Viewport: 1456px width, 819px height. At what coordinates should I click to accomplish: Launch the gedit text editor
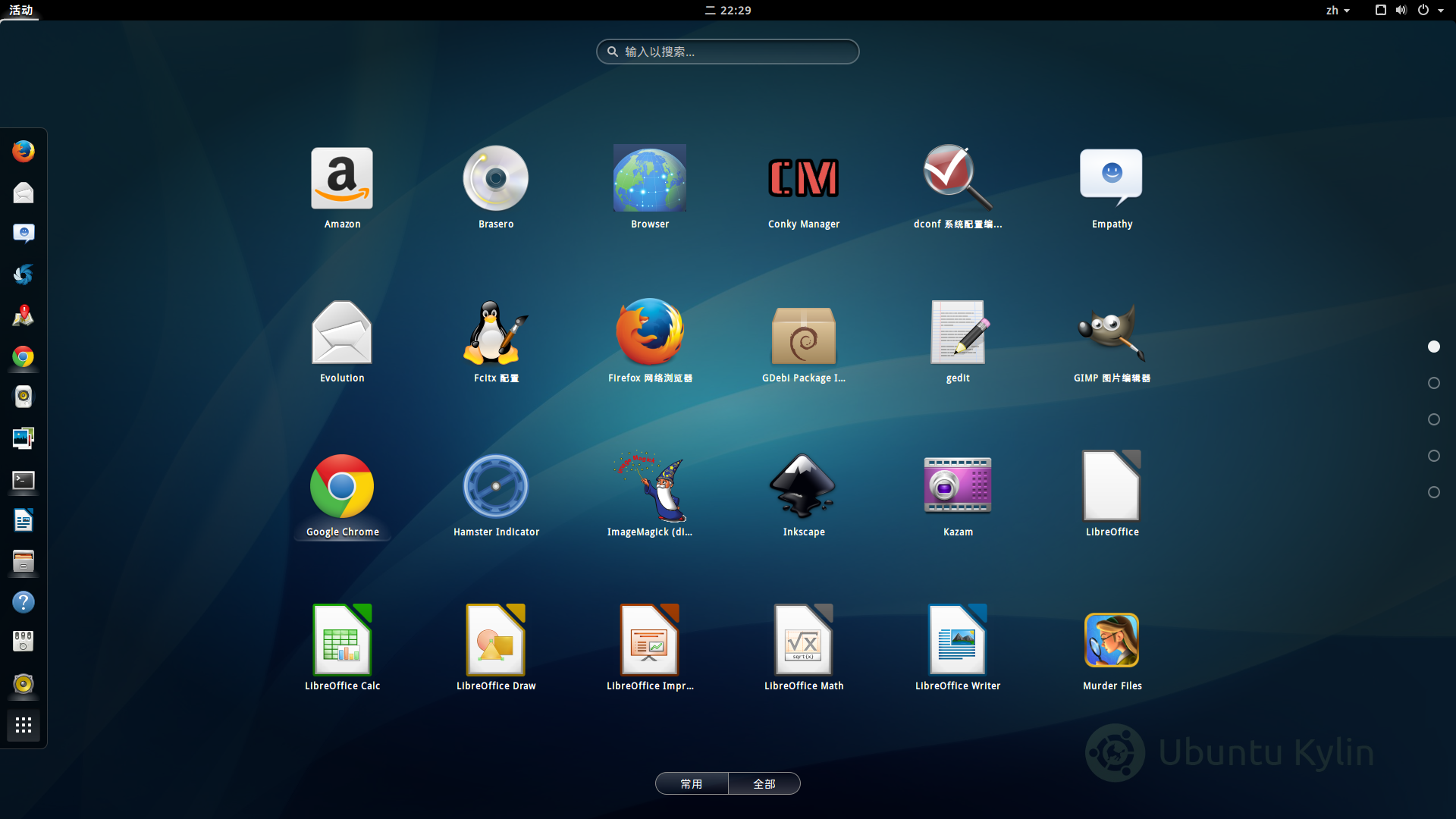(957, 332)
